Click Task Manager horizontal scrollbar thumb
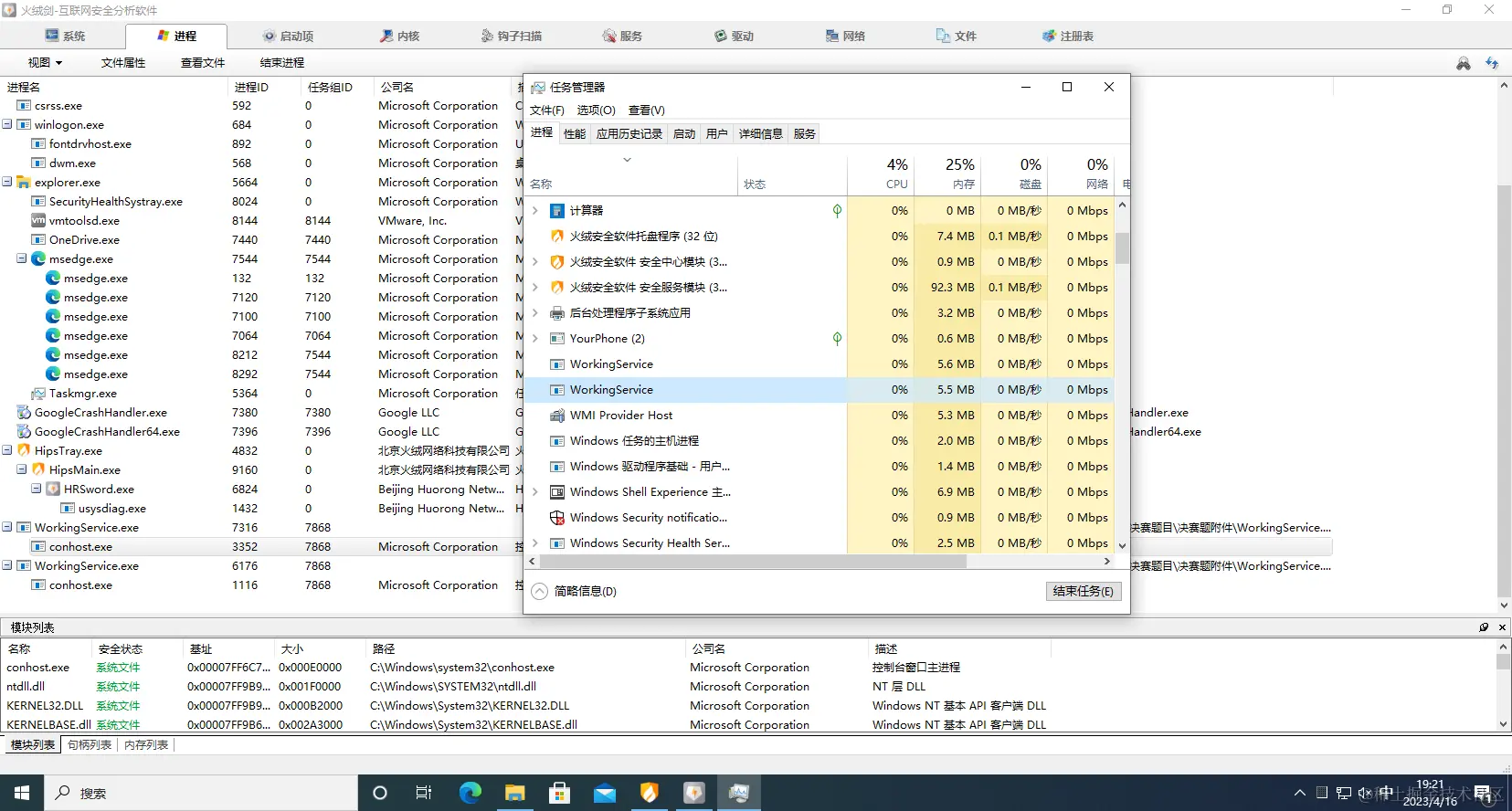 (754, 562)
